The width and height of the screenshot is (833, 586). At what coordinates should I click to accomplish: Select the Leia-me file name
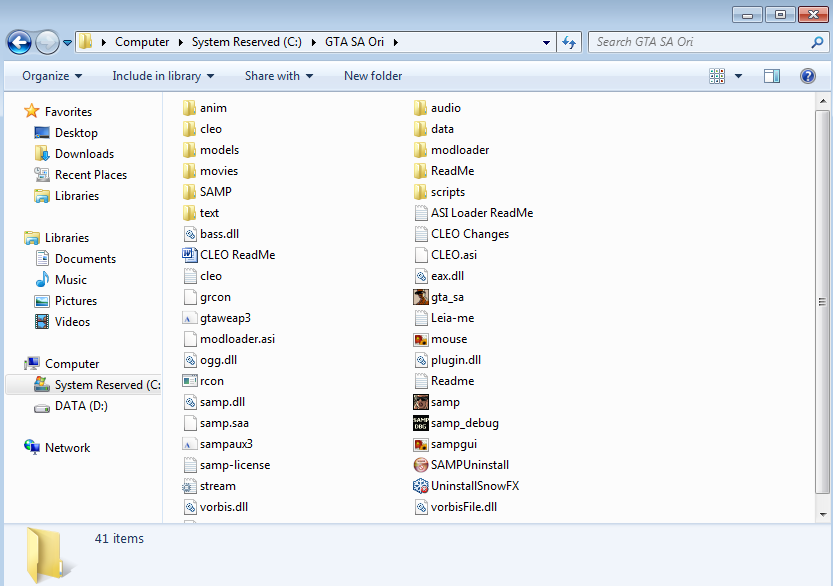(452, 318)
